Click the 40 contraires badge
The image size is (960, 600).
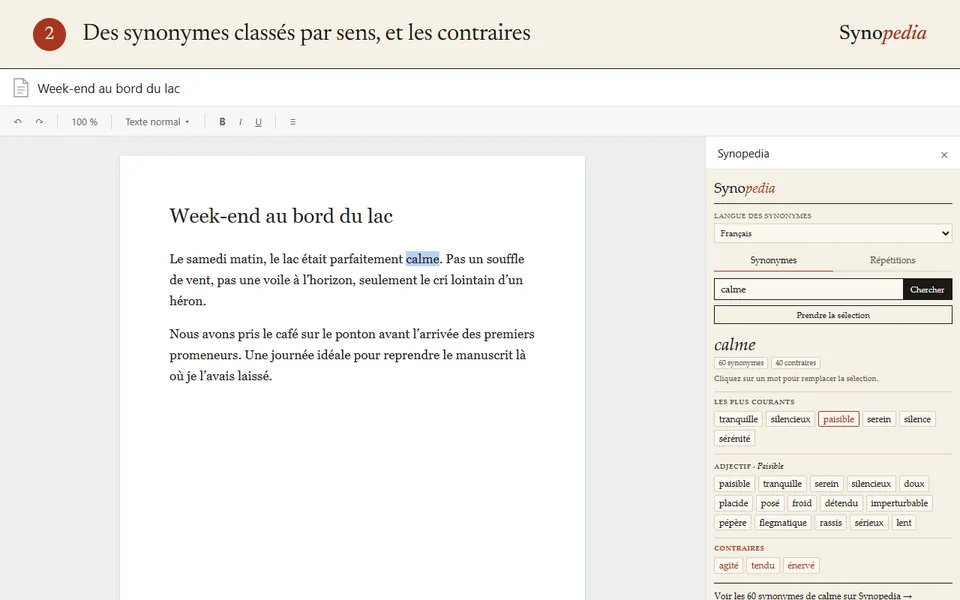[x=795, y=363]
